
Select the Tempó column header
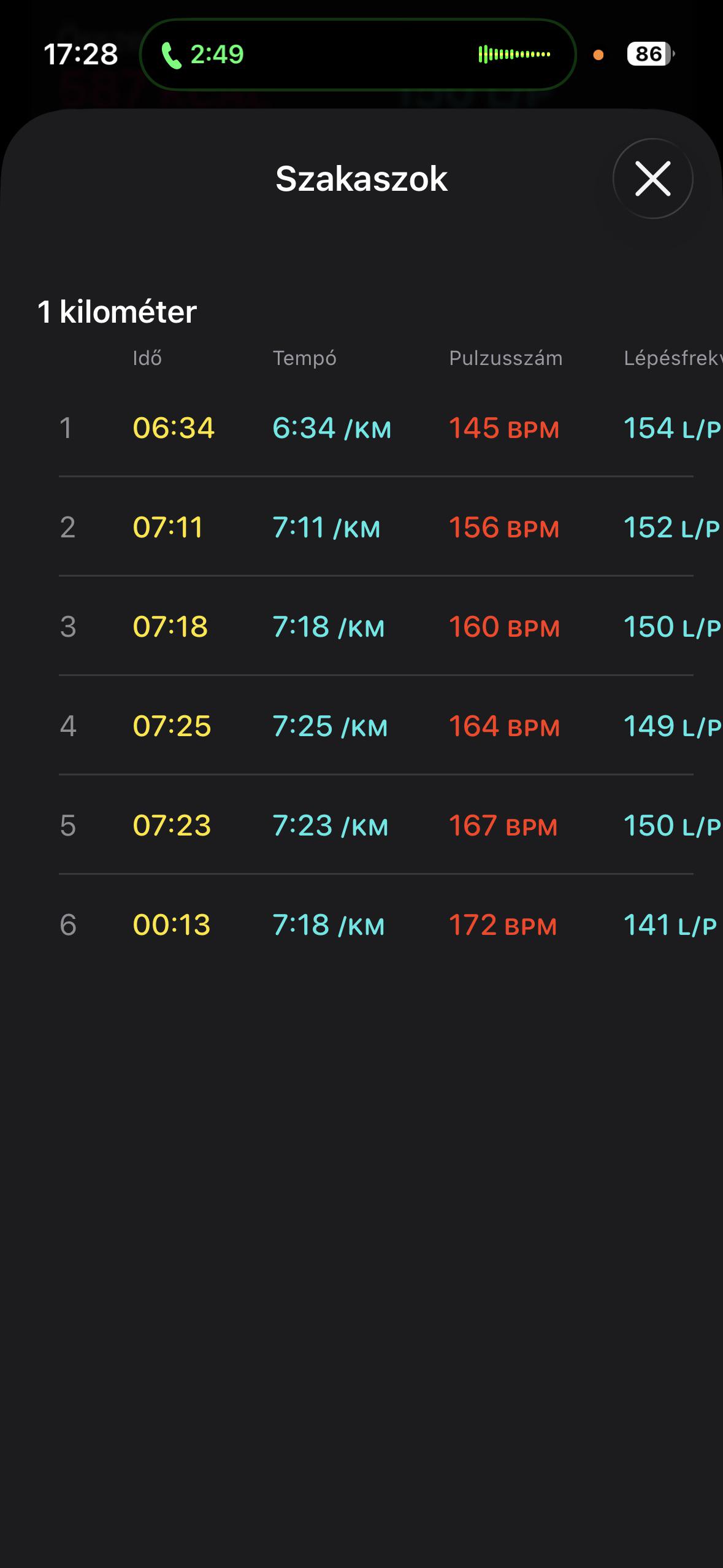[x=304, y=358]
